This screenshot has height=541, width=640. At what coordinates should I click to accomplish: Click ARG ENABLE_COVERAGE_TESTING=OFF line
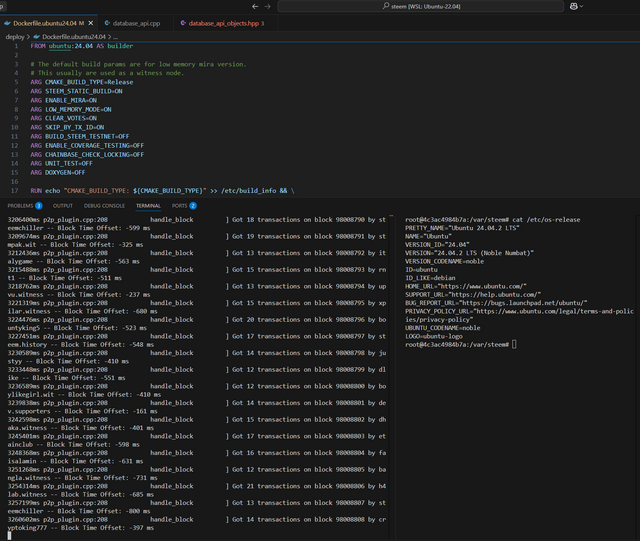coord(87,145)
